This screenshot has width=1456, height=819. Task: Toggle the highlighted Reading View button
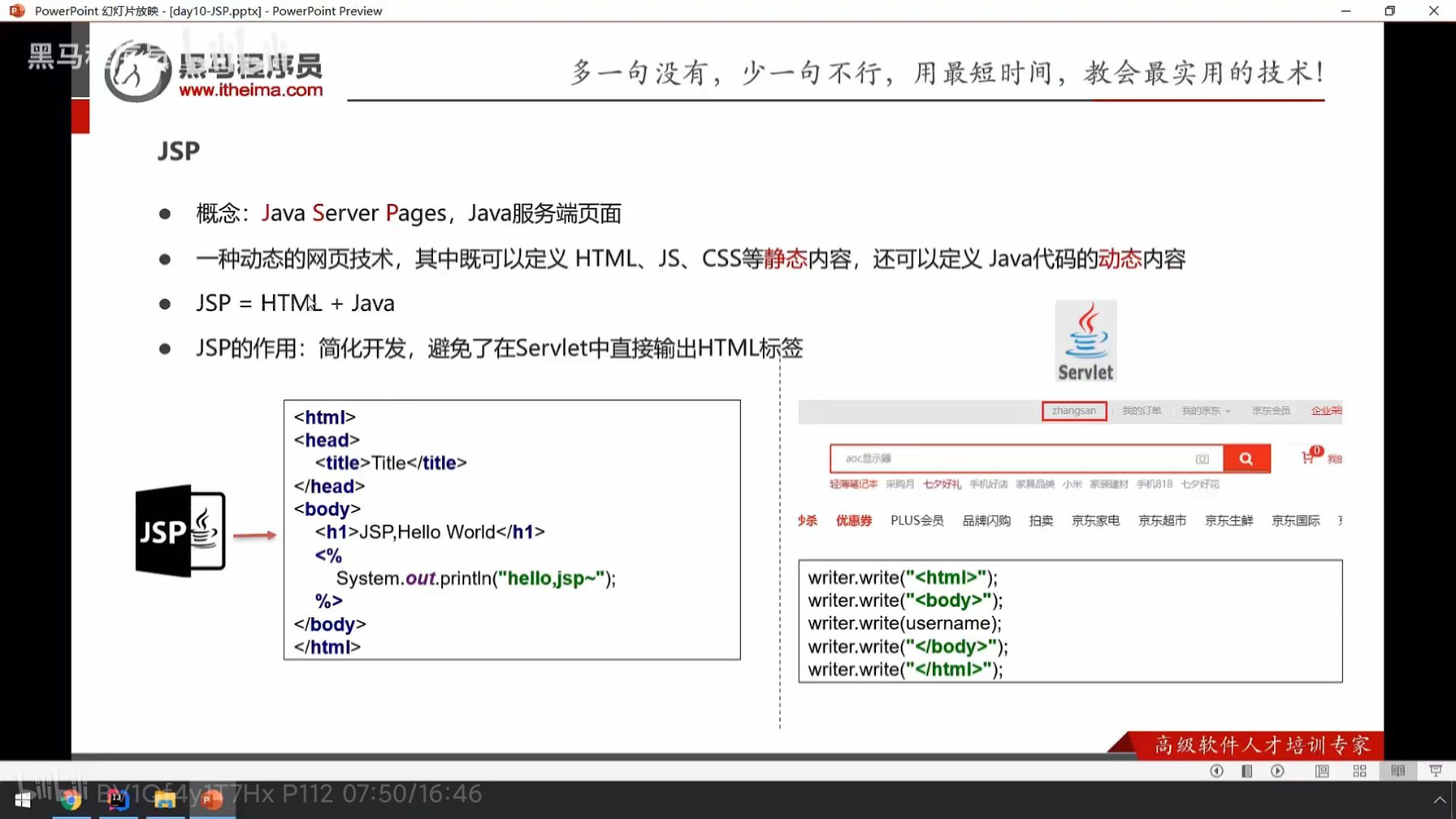1398,771
